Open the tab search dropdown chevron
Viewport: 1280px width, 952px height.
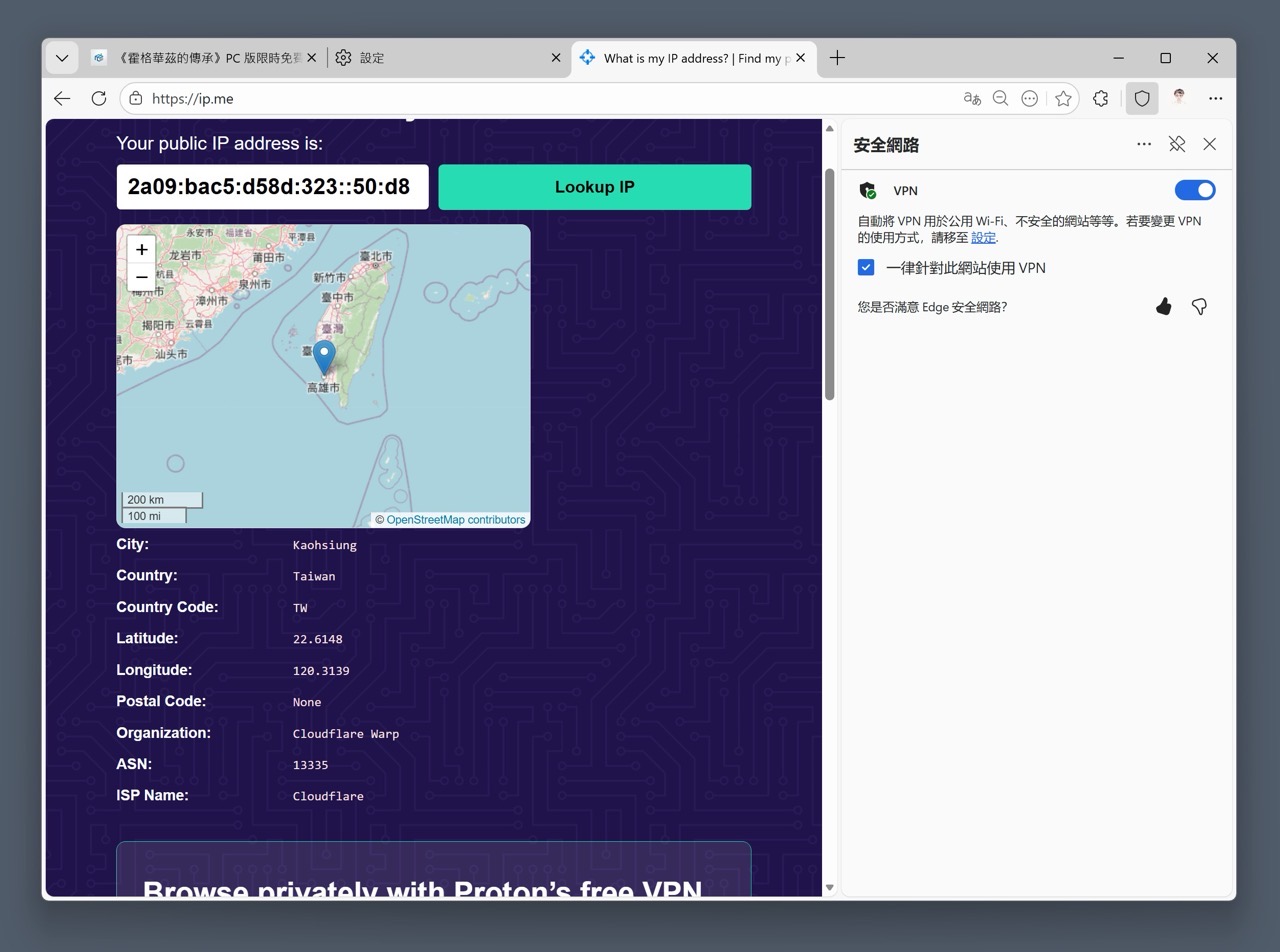click(x=62, y=58)
